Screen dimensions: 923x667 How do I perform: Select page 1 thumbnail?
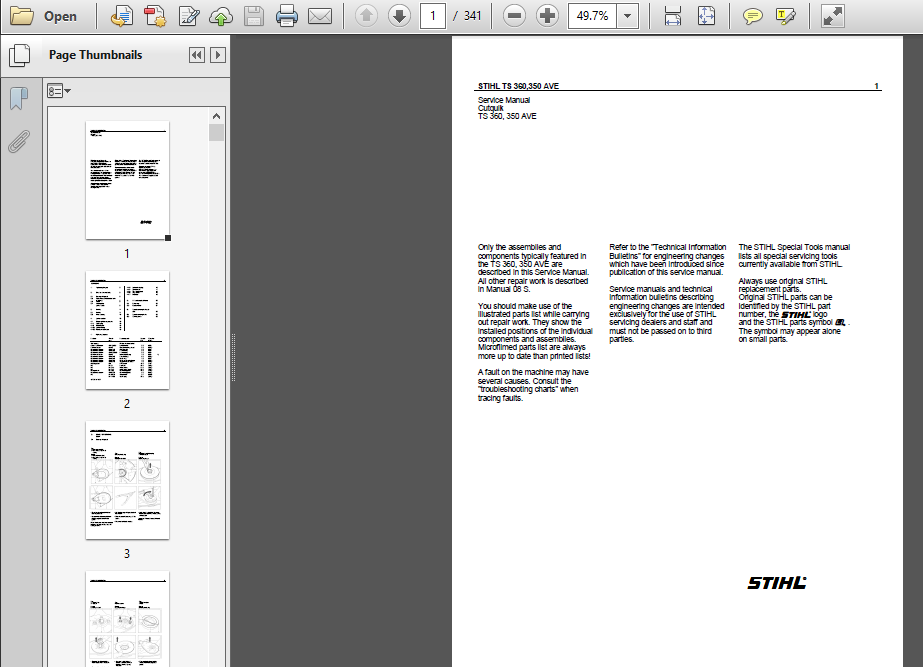click(x=127, y=180)
